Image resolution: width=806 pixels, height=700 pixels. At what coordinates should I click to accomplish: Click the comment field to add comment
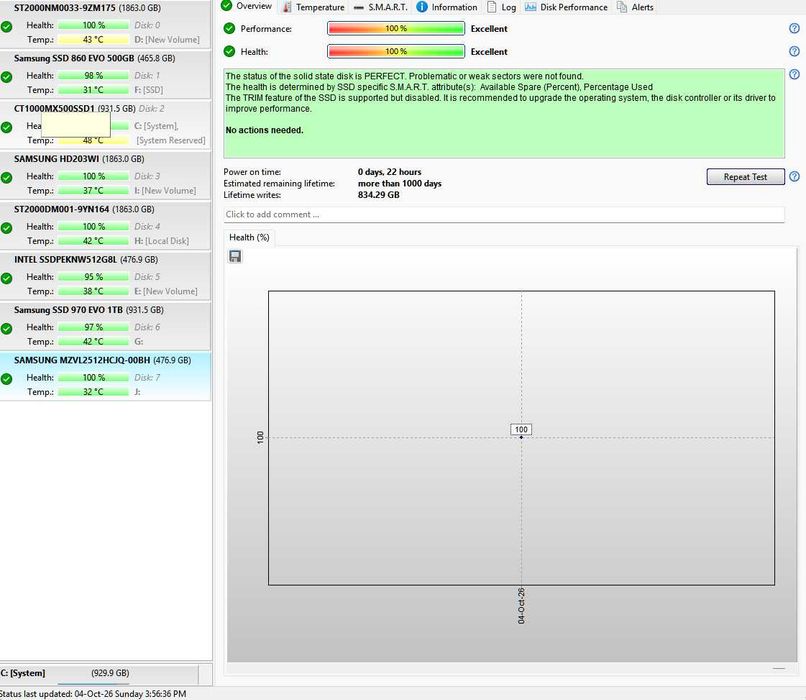point(504,214)
